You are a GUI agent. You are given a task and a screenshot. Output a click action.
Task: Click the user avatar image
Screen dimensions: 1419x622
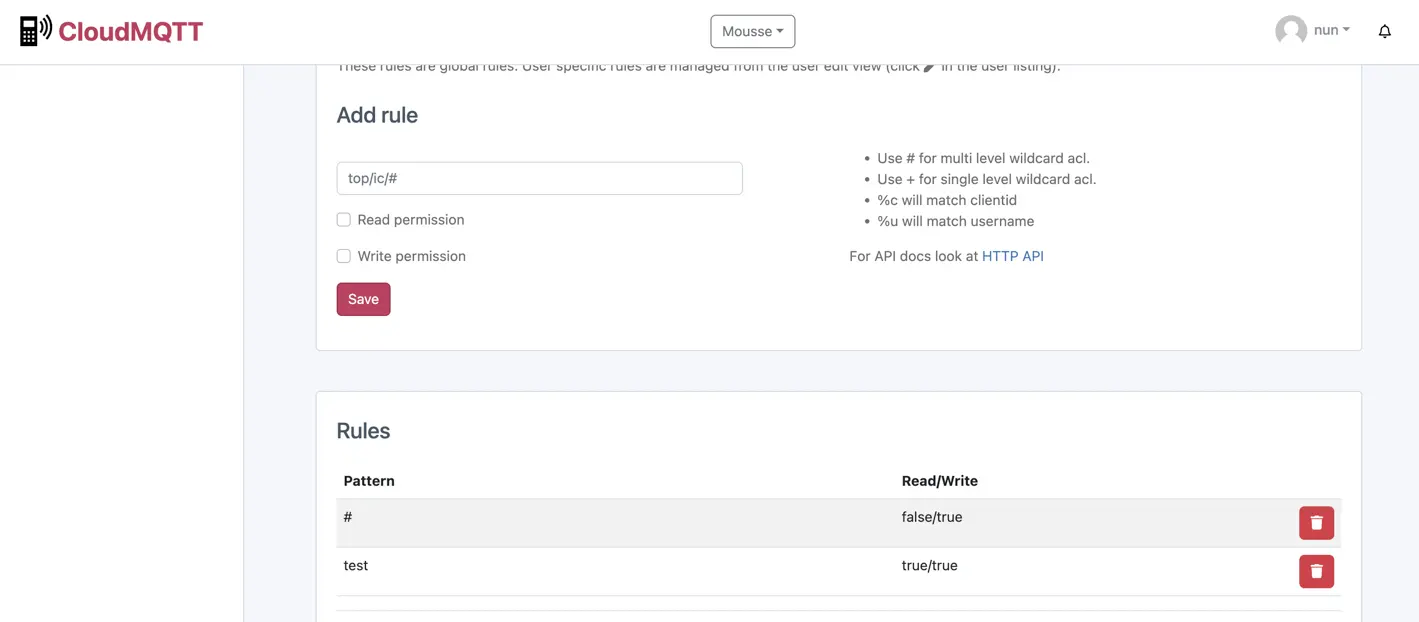(1290, 29)
